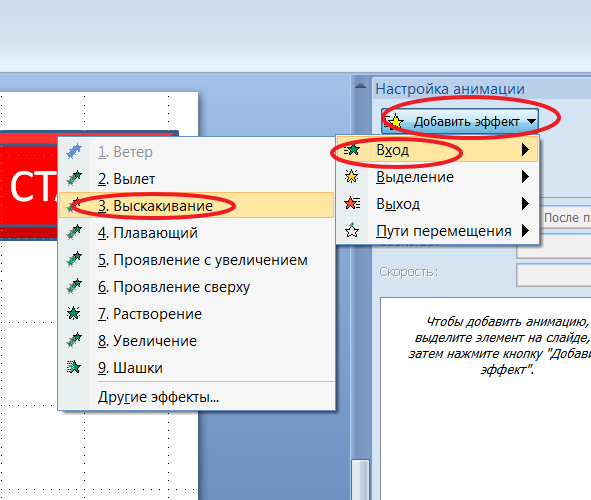Open the Добавить эффект dropdown arrow

531,122
